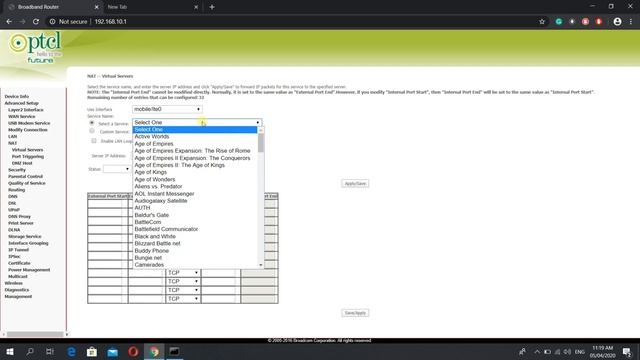Open Diagnostics in sidebar
The height and width of the screenshot is (360, 640).
click(x=17, y=290)
